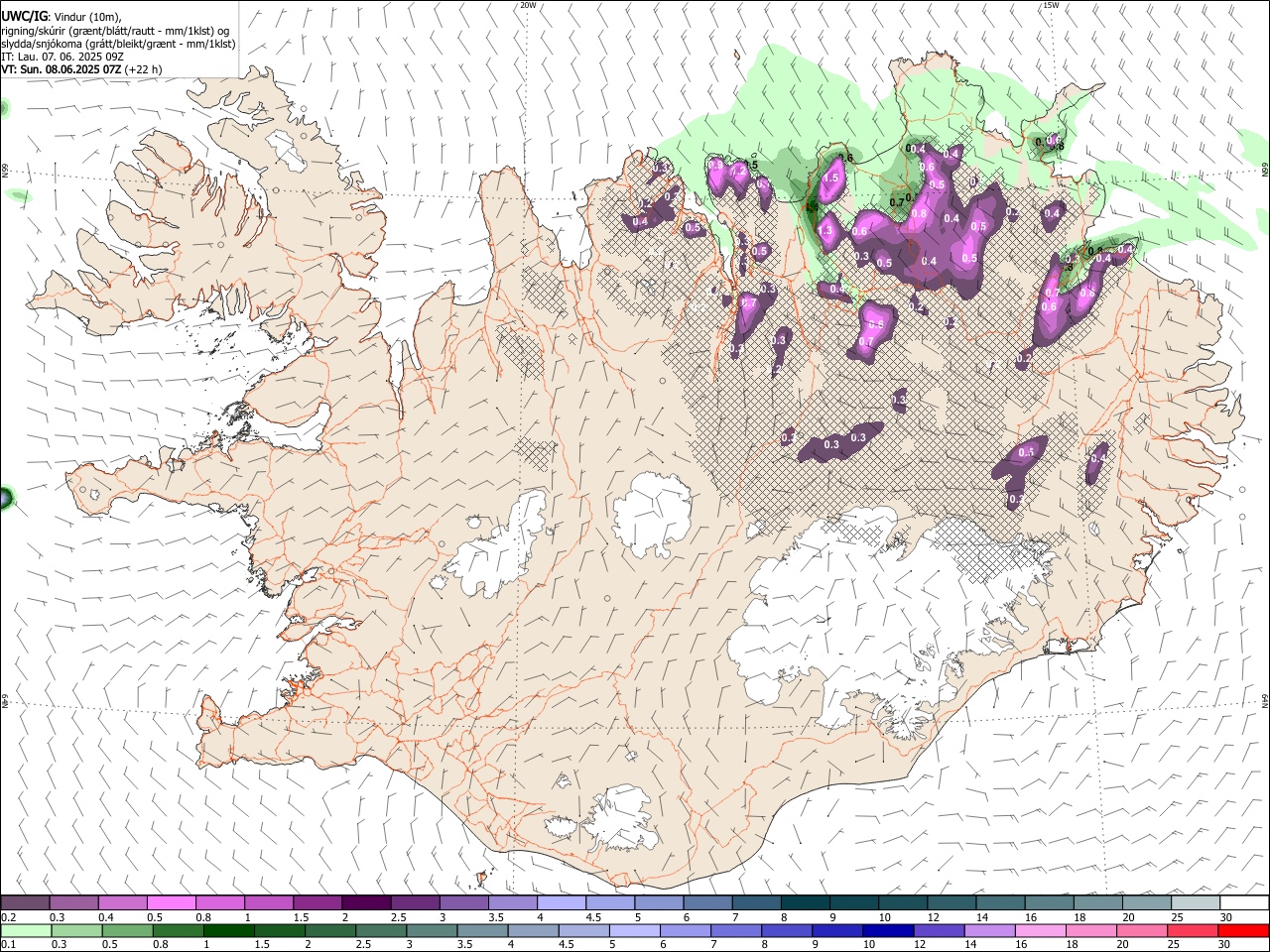Click the '0.2' label on top legend row

coord(8,917)
